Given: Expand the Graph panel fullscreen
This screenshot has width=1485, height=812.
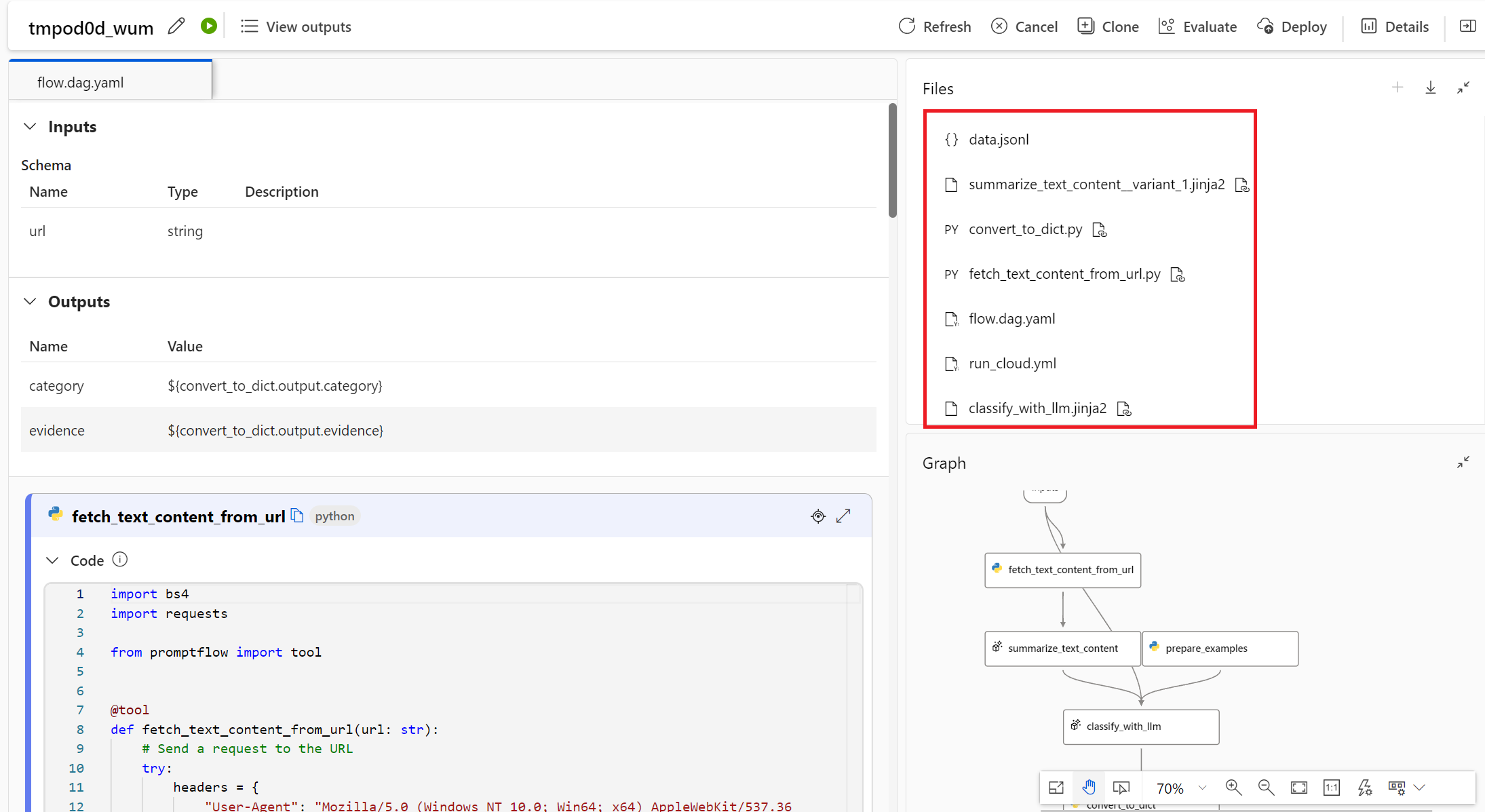Looking at the screenshot, I should point(1463,462).
